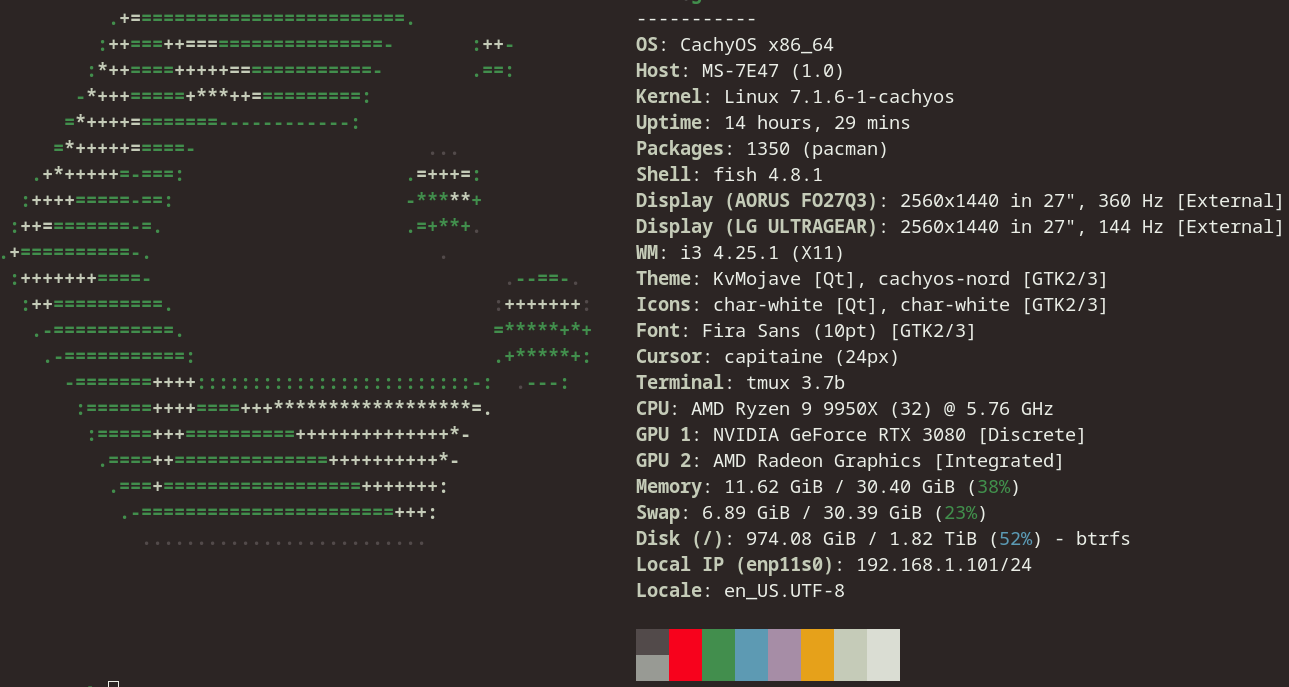The height and width of the screenshot is (687, 1289).
Task: Click the bold 'OS' label
Action: pos(647,45)
